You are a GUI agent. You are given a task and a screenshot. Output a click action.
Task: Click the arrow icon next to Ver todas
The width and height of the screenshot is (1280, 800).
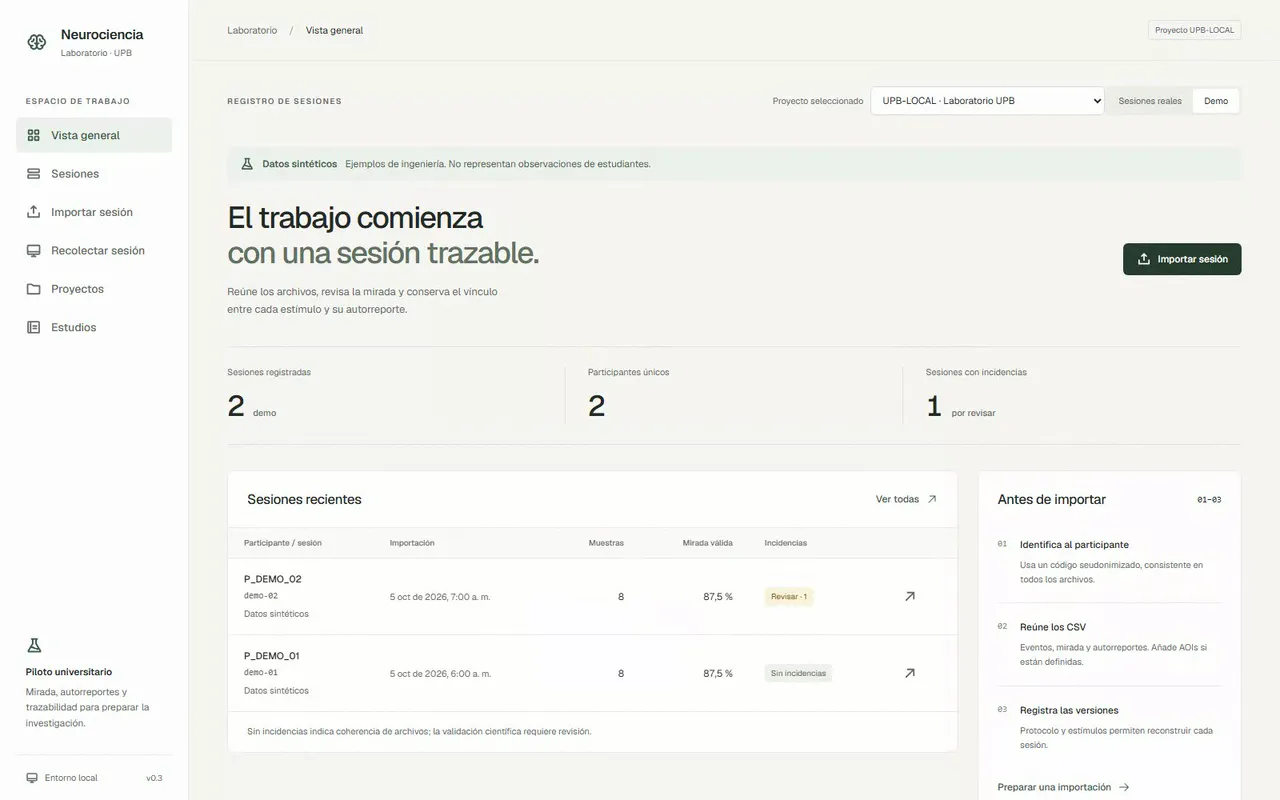[x=932, y=499]
